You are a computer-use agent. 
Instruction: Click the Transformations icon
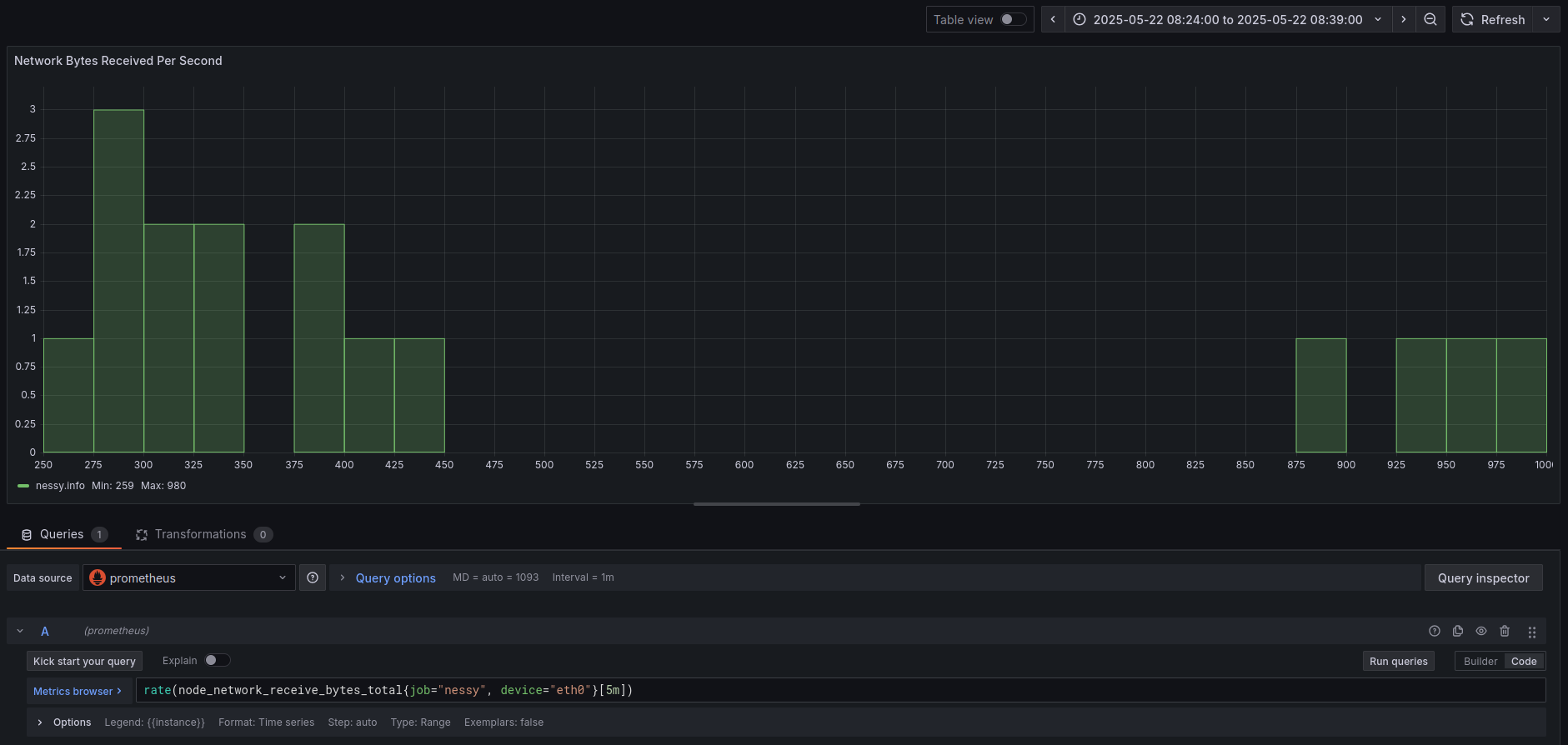[x=142, y=535]
